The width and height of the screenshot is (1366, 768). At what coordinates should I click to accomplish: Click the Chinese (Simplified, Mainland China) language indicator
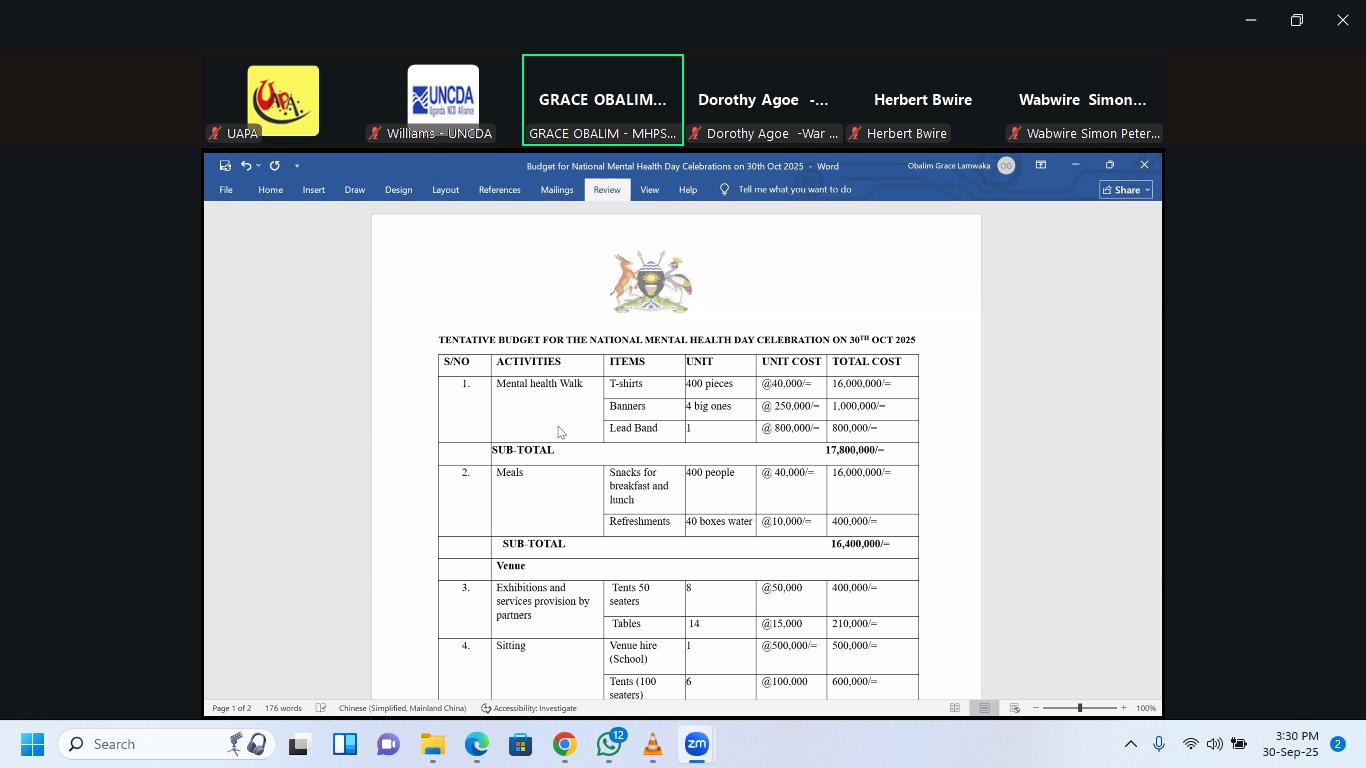(x=402, y=708)
